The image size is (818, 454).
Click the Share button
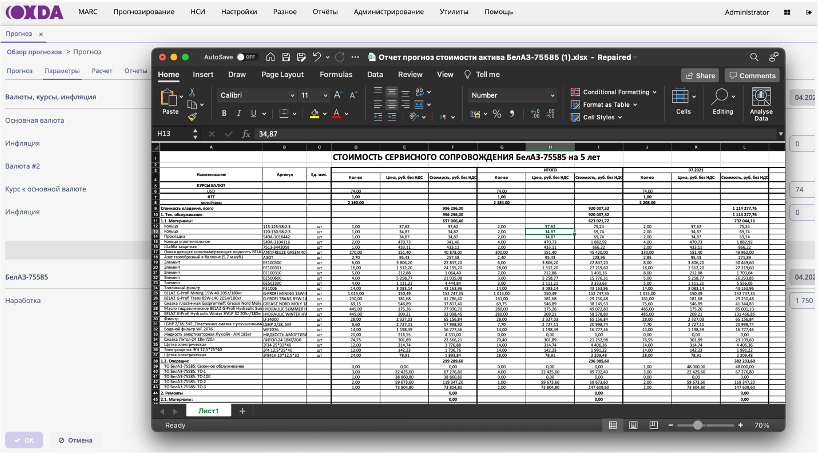(x=700, y=75)
